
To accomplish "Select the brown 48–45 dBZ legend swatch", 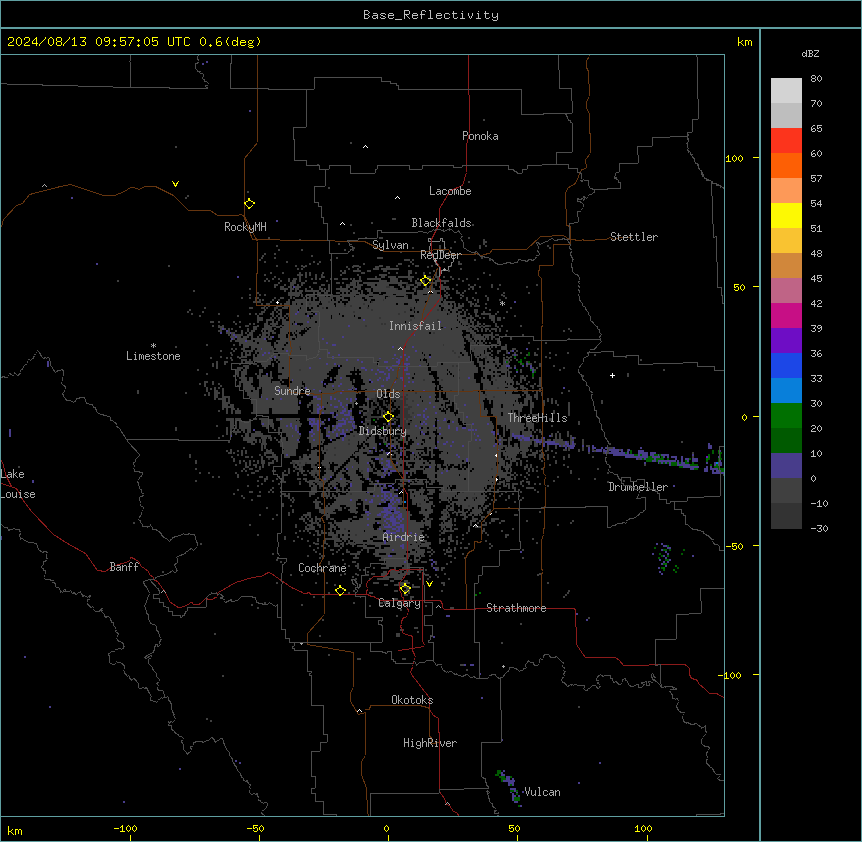I will (x=786, y=265).
